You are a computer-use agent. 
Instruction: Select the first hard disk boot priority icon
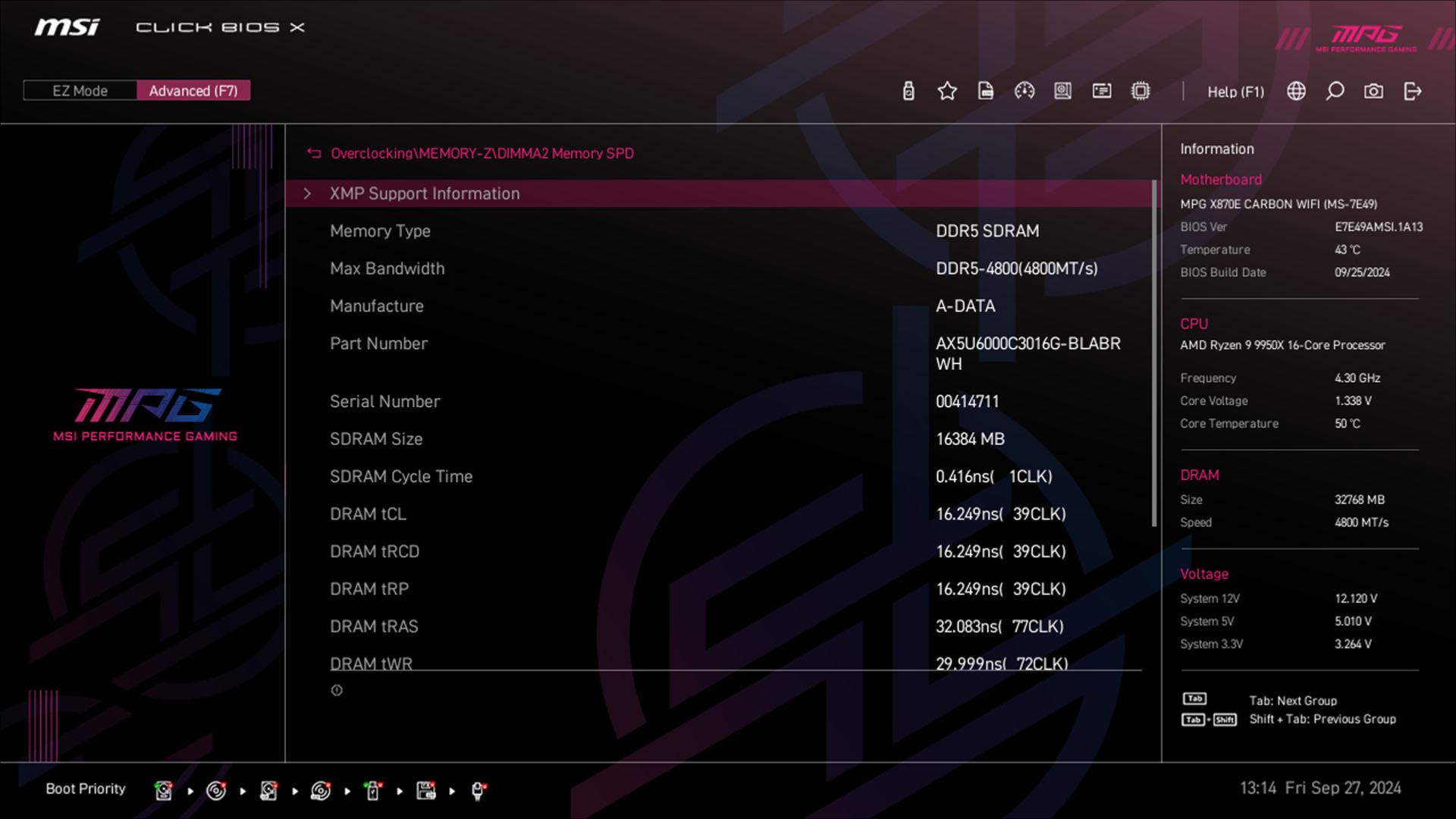[163, 790]
